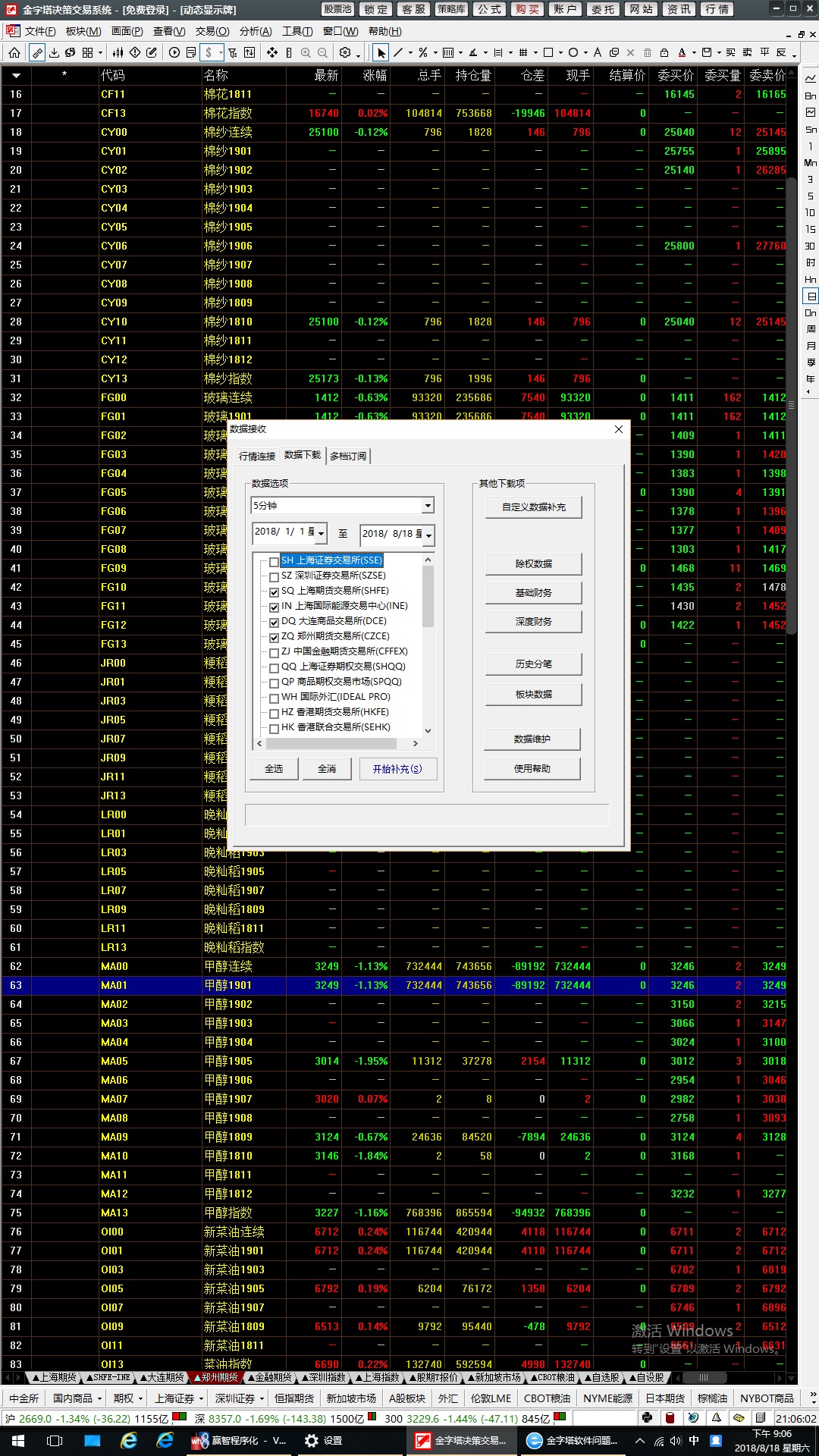
Task: Click the filter funnel icon
Action: coord(233,52)
